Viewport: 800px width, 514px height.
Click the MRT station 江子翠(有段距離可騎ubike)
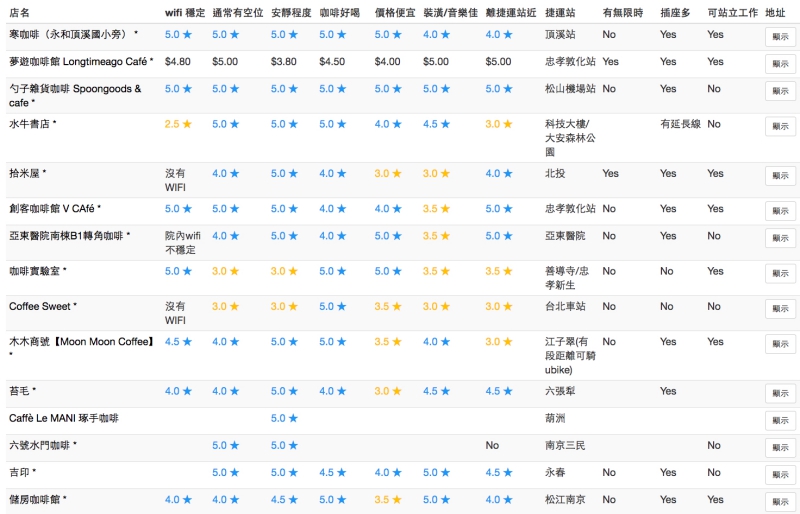click(570, 355)
